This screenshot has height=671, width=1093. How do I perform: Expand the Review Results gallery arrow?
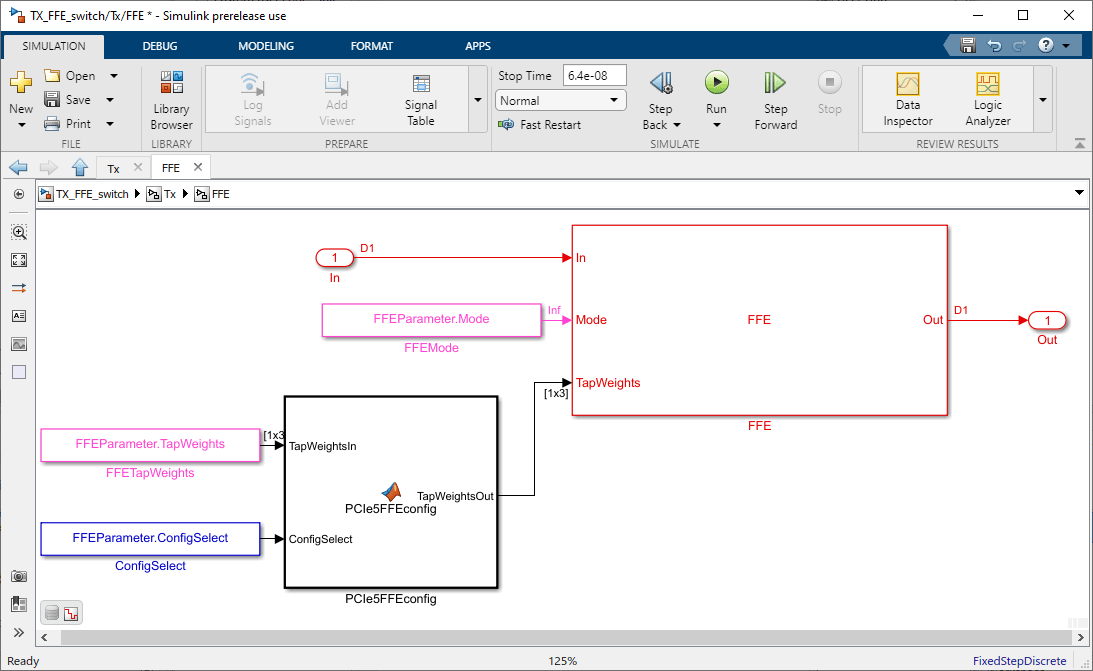click(1043, 100)
